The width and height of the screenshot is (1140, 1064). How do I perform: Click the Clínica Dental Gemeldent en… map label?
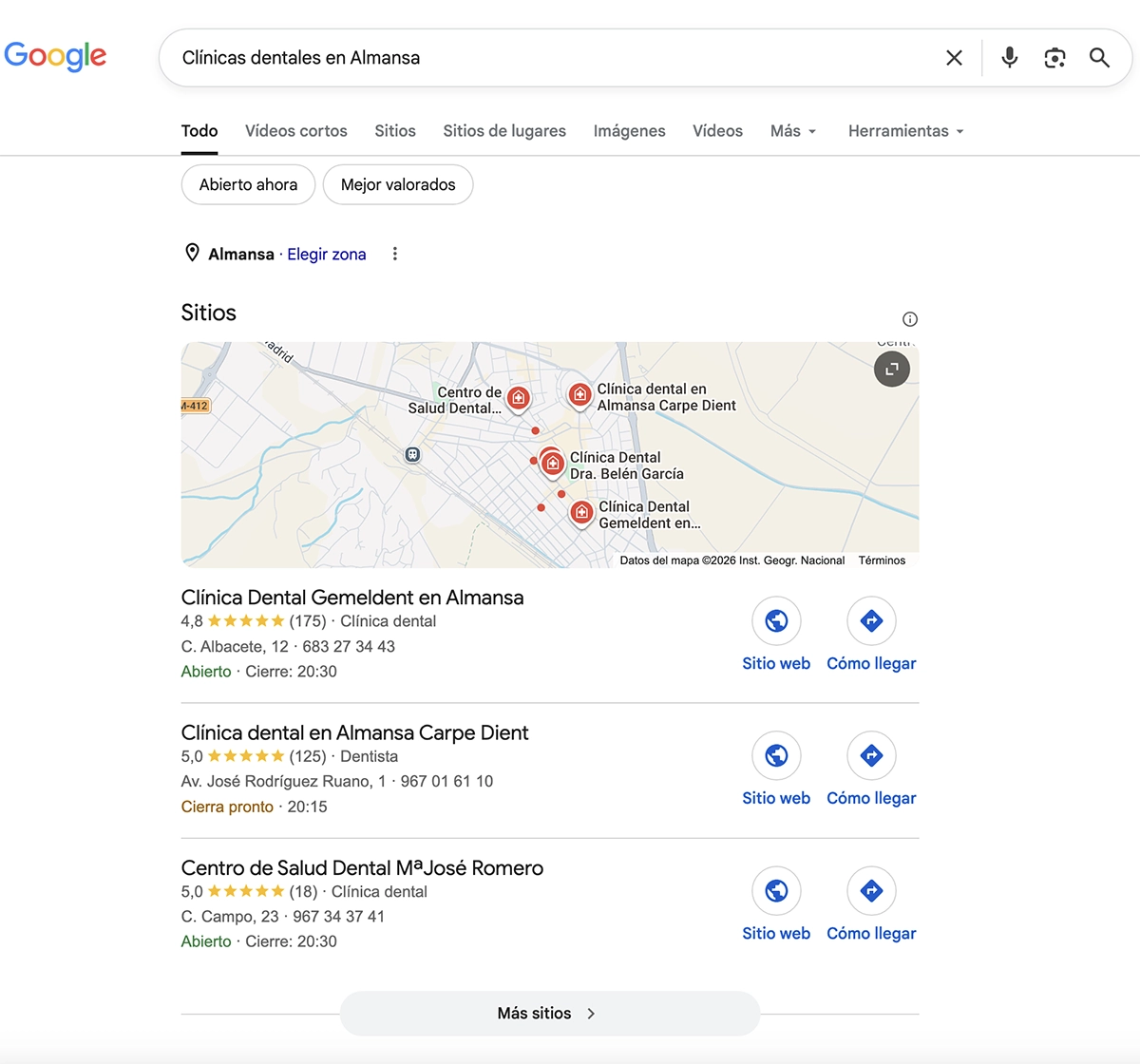(650, 515)
